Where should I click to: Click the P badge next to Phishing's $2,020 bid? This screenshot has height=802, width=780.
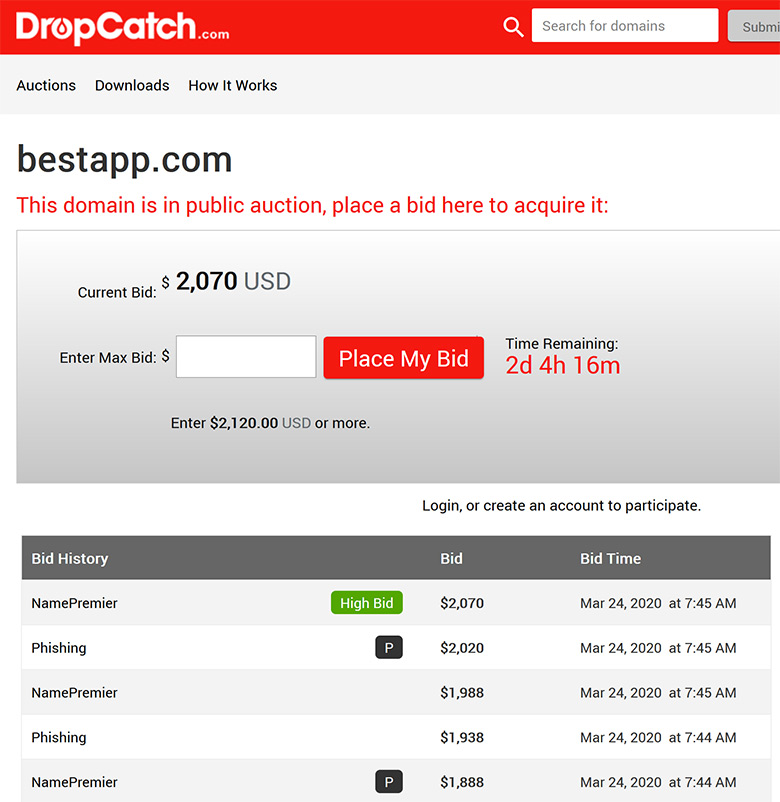click(389, 648)
